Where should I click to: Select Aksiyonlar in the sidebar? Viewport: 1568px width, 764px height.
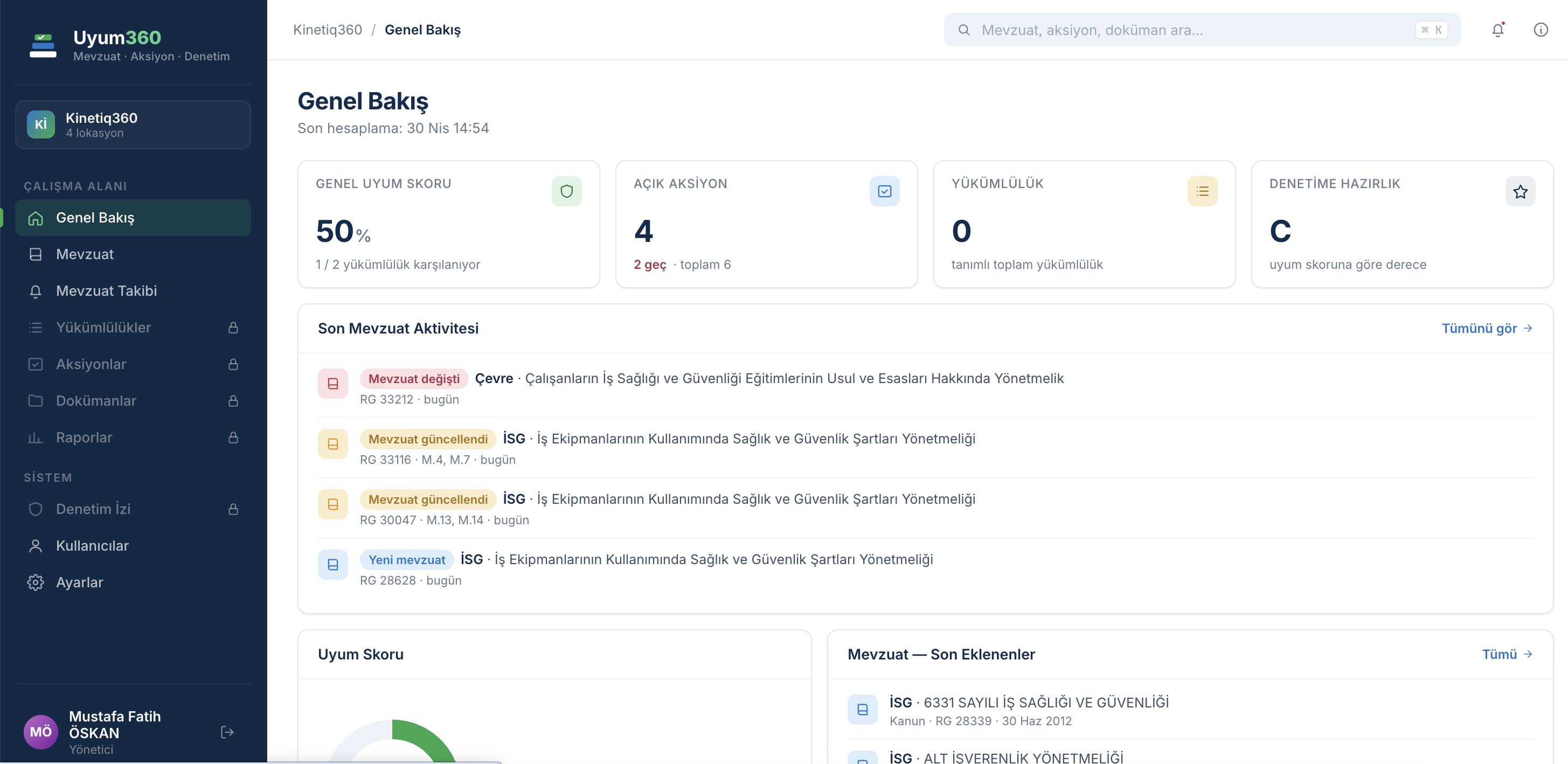click(133, 364)
